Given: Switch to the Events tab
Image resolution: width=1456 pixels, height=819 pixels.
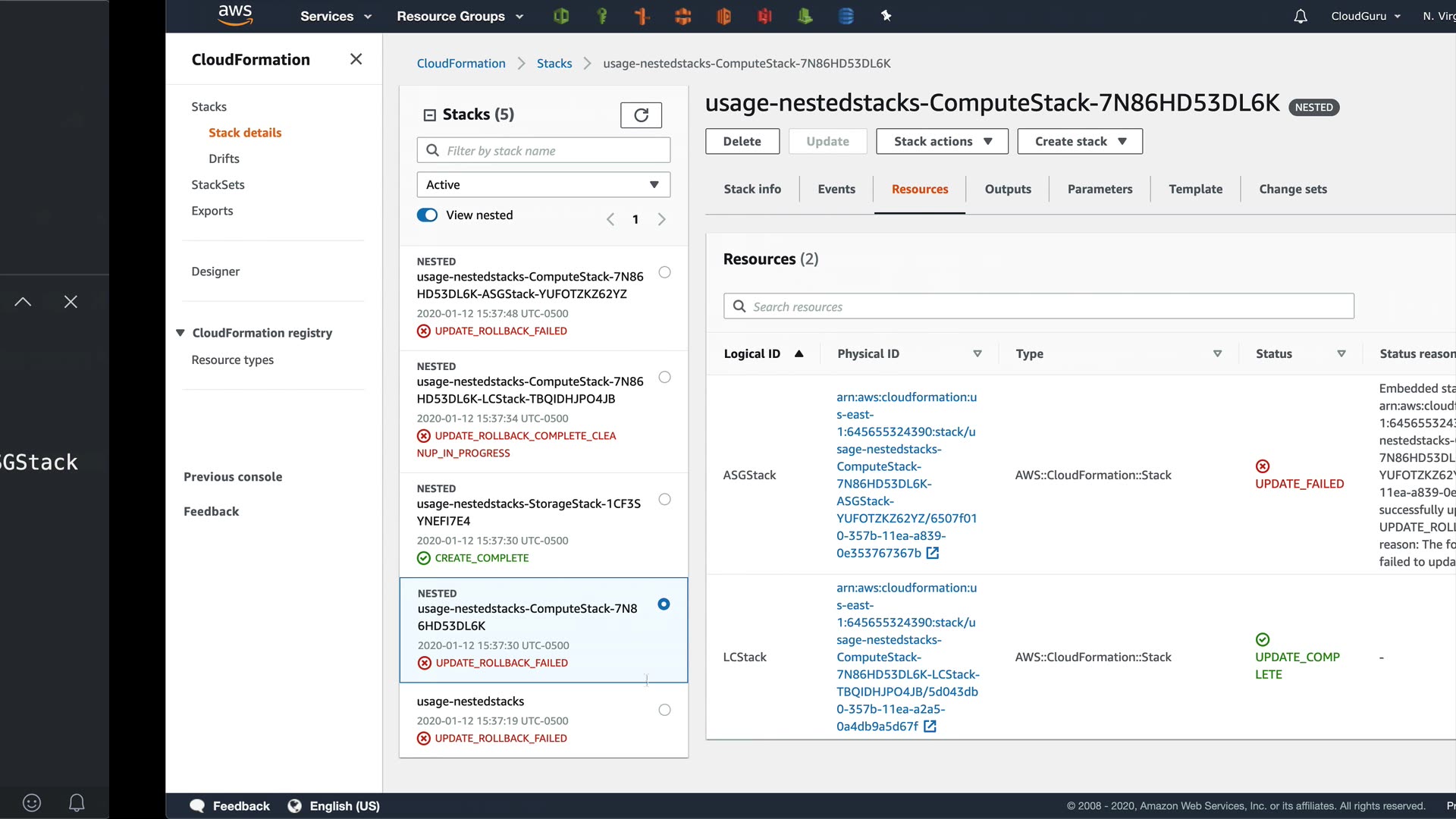Looking at the screenshot, I should pyautogui.click(x=836, y=190).
